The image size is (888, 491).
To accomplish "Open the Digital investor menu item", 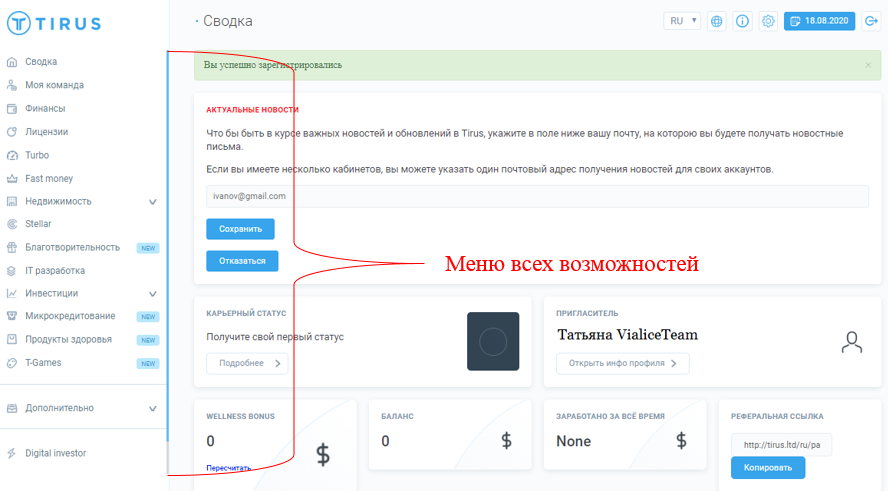I will click(x=56, y=453).
